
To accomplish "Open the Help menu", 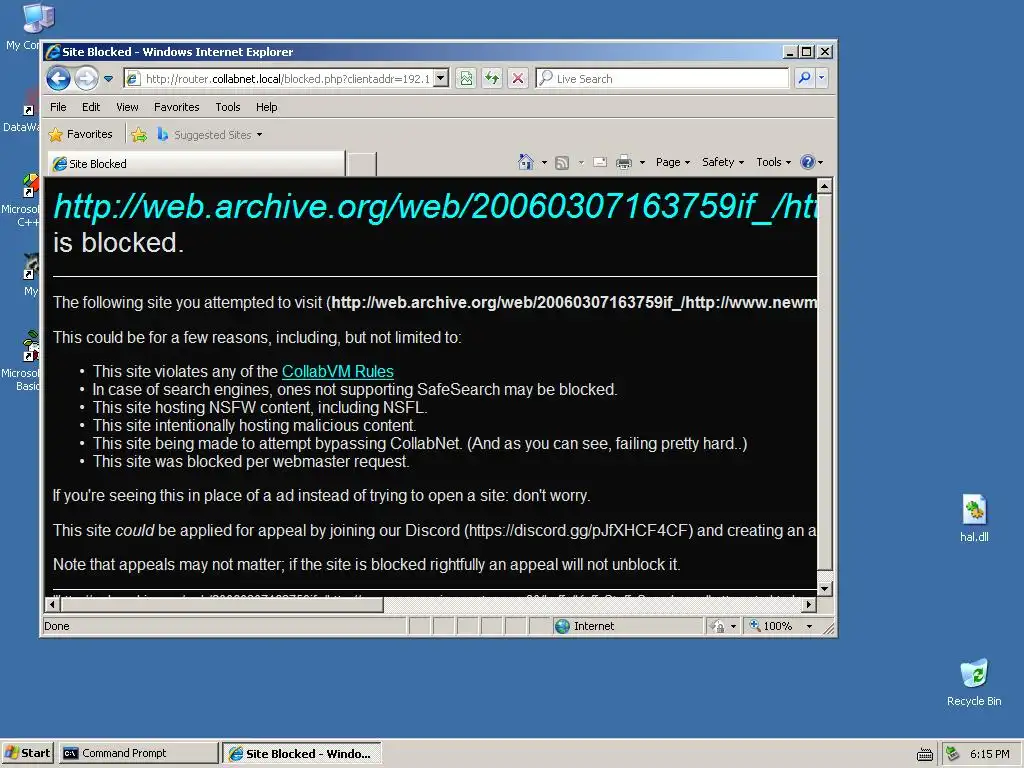I will 266,107.
